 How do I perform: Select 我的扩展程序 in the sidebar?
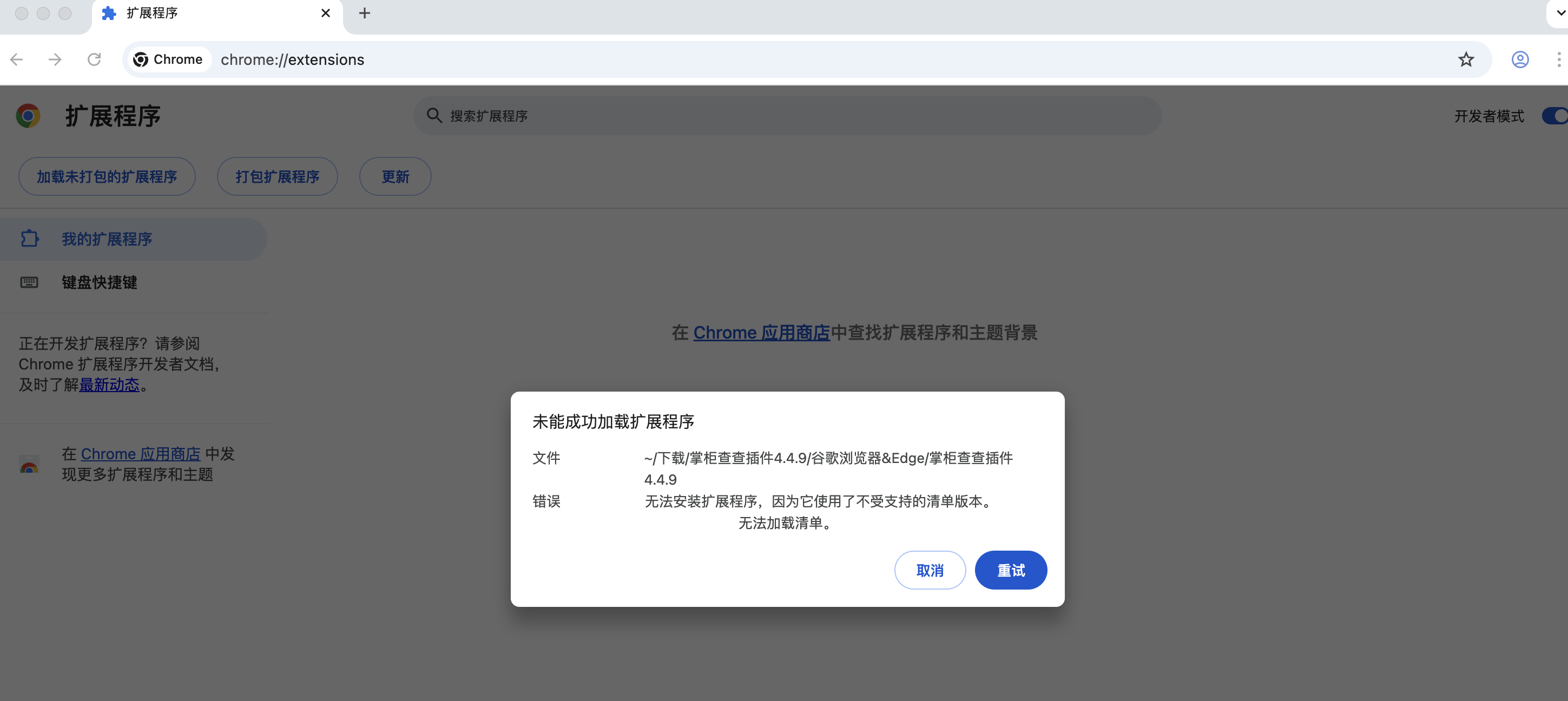[108, 239]
